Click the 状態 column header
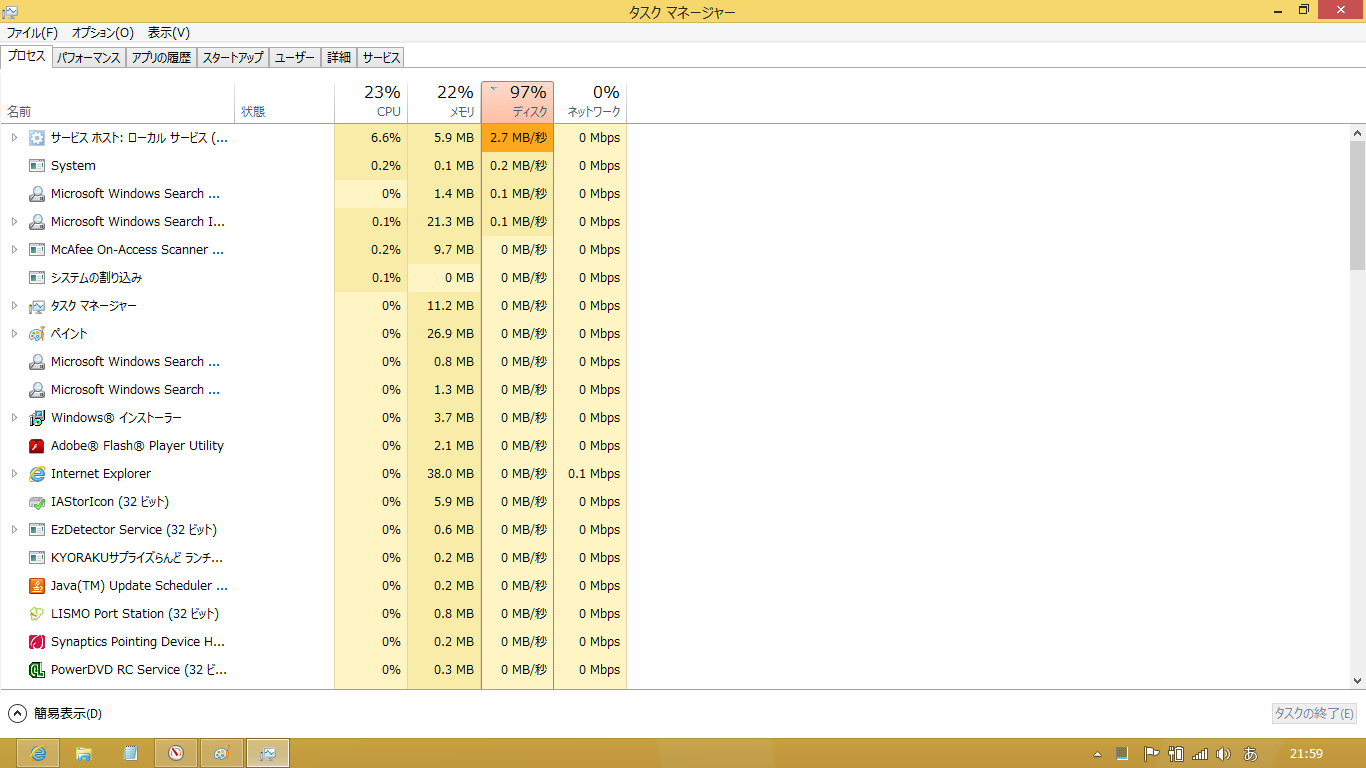This screenshot has width=1366, height=768. click(x=285, y=102)
